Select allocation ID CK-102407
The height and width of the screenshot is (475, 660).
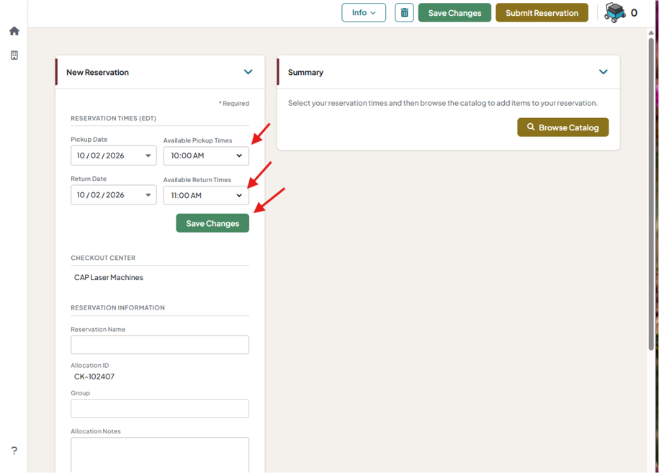point(94,376)
